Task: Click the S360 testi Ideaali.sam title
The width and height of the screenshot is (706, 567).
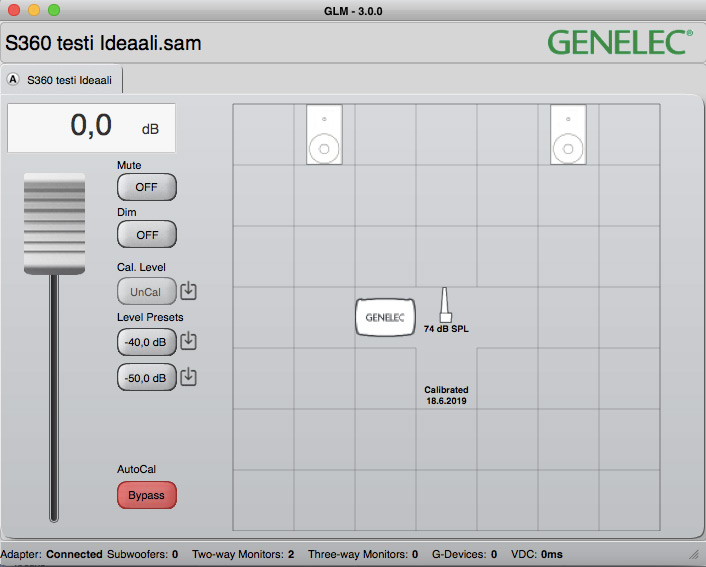Action: pos(103,43)
